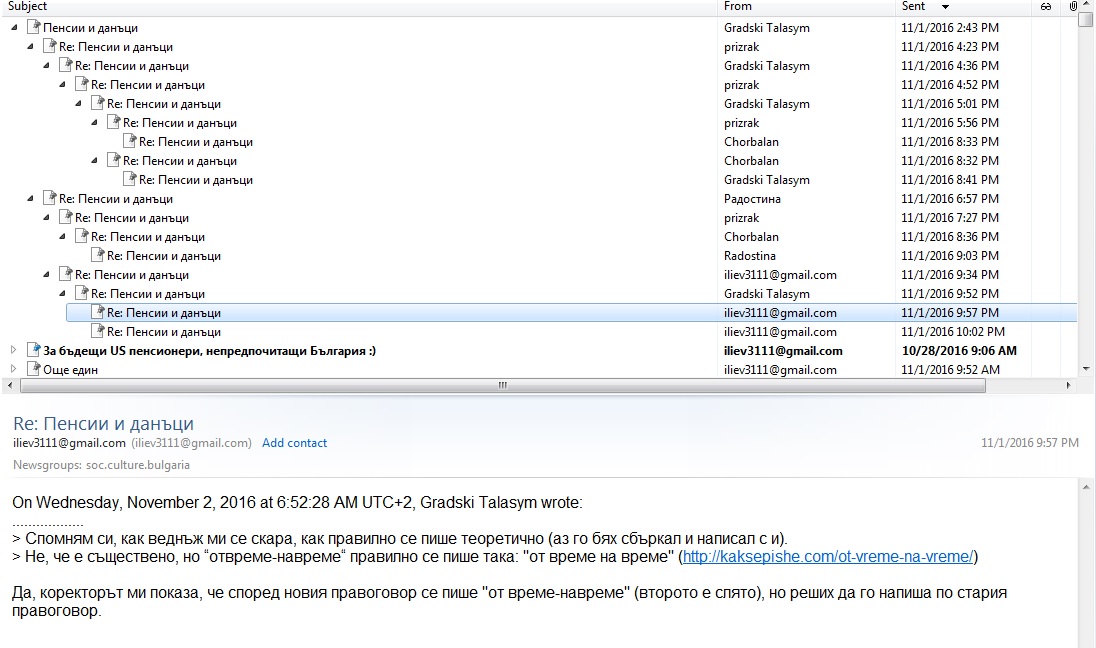
Task: Collapse the top 'Пенсии и данъци' thread
Action: click(14, 27)
